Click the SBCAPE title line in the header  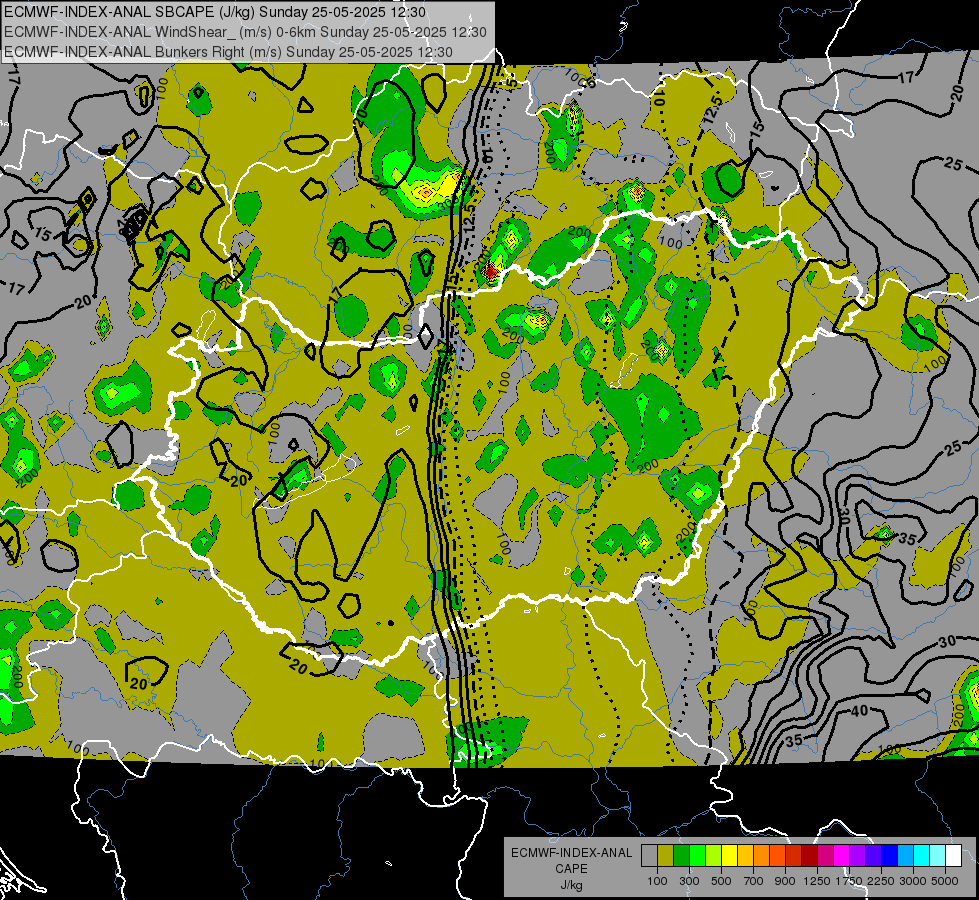pos(215,12)
